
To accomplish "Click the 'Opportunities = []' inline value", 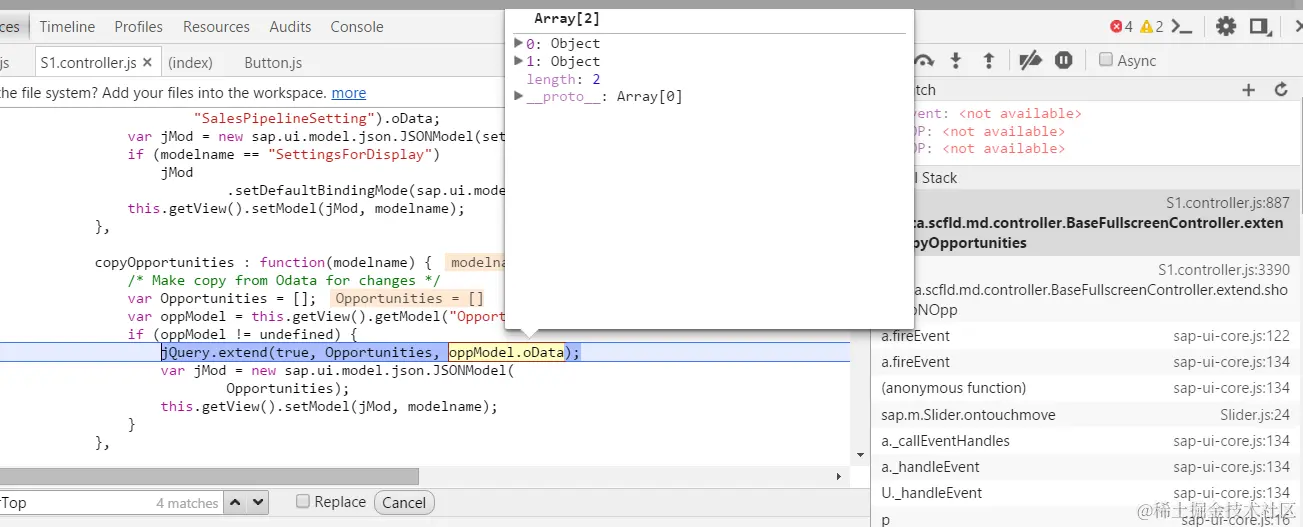I will coord(409,298).
